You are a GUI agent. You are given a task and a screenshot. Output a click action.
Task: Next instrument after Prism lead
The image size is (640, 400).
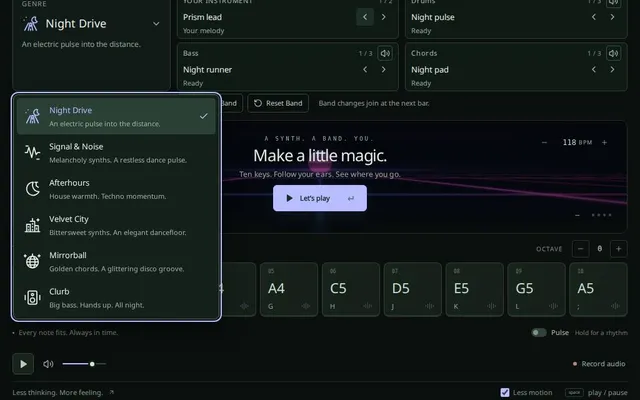383,17
